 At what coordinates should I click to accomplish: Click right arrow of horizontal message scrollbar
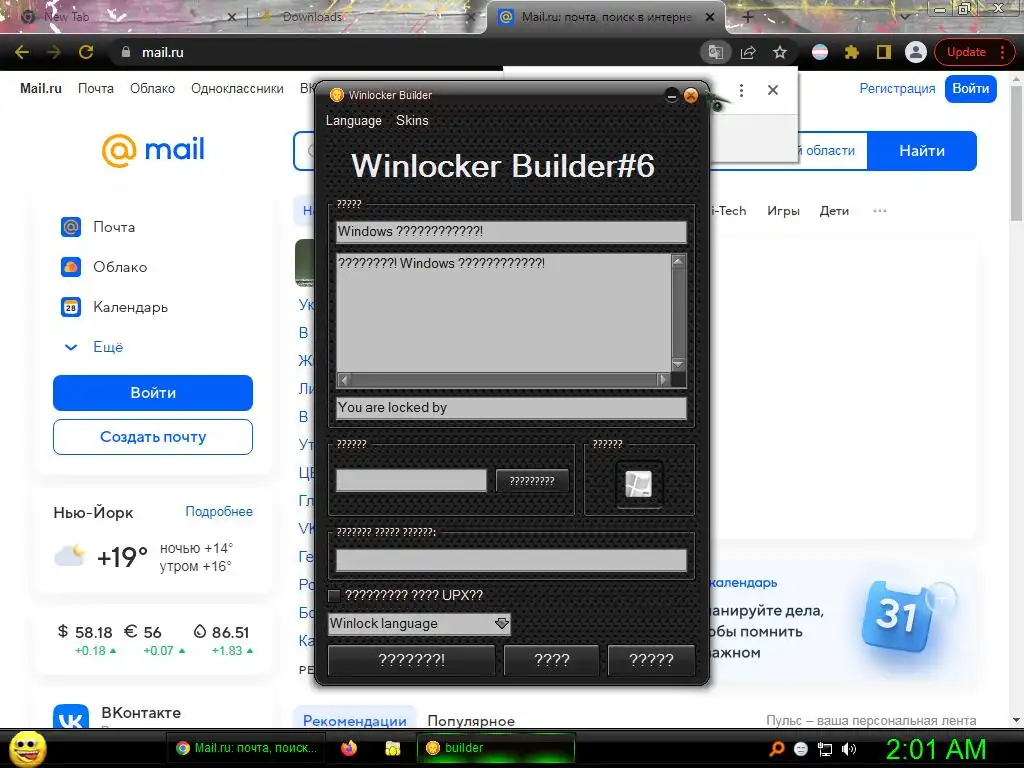pos(663,379)
